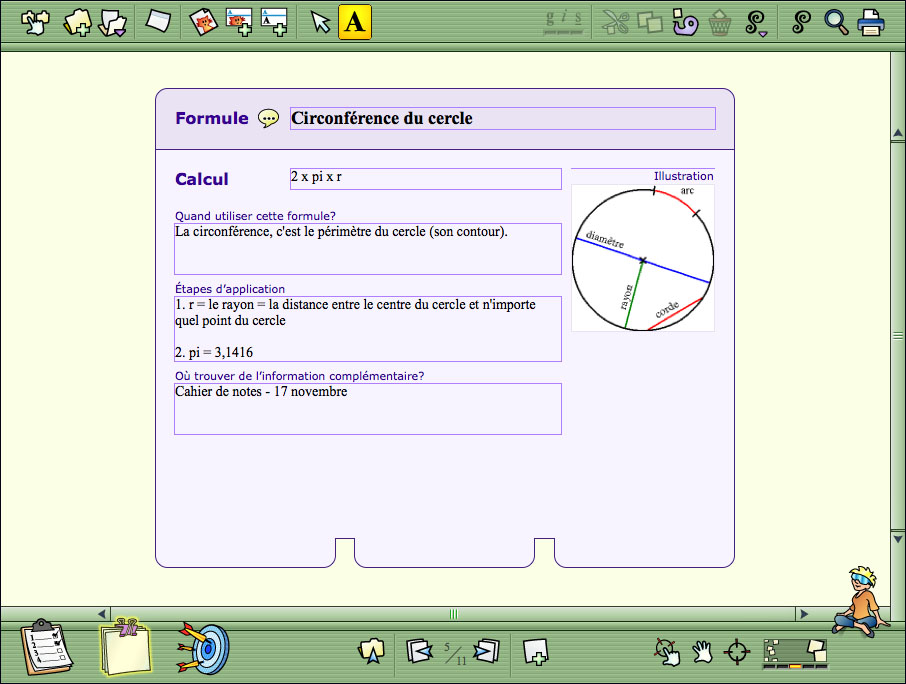Click the zoom level indicator under minimap
906x684 pixels.
795,667
